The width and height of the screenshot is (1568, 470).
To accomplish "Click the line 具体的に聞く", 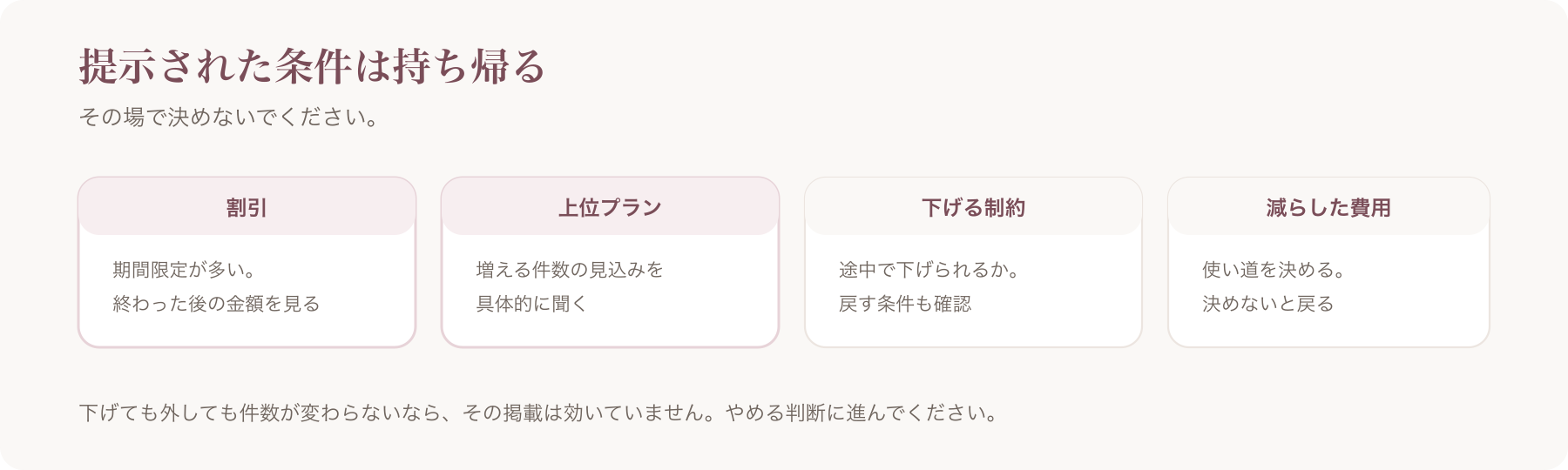I will click(x=531, y=304).
